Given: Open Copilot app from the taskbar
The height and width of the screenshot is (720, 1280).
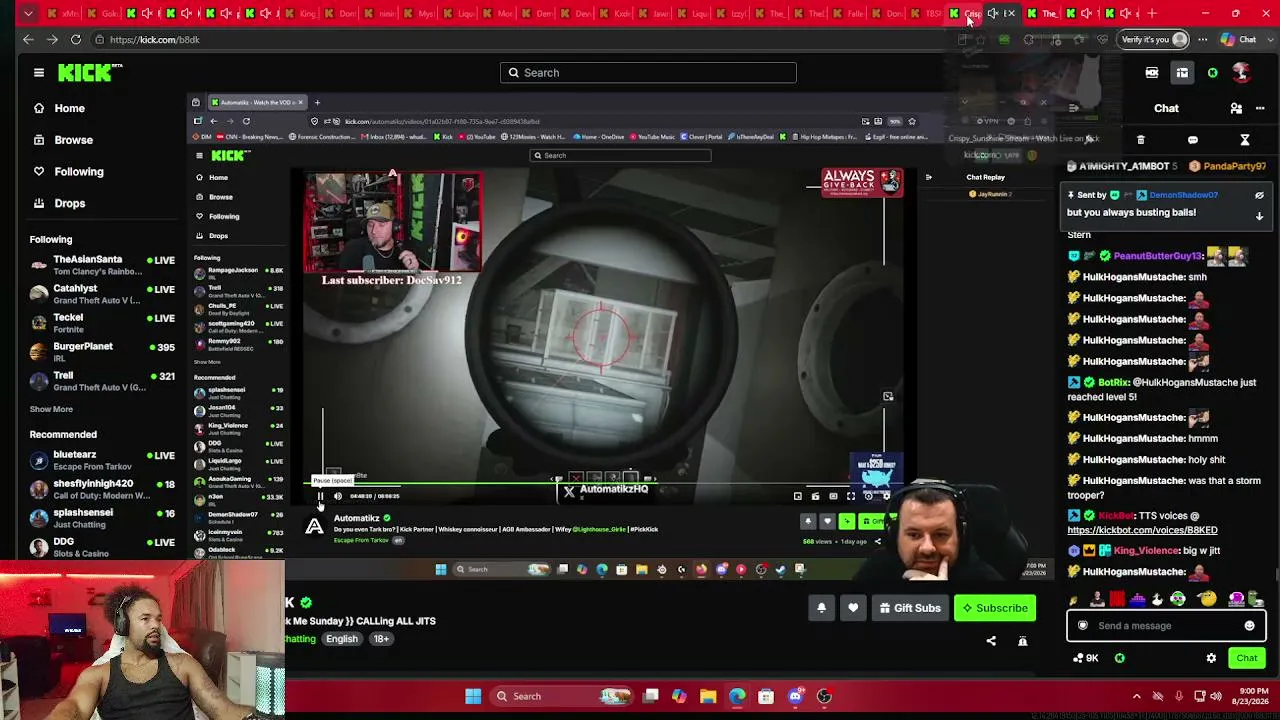Looking at the screenshot, I should [x=679, y=696].
